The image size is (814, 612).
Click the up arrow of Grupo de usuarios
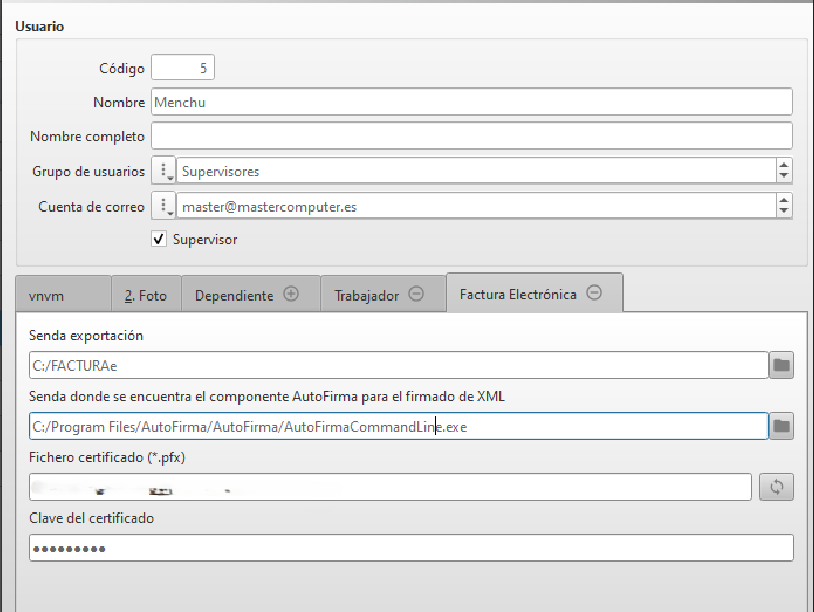click(784, 166)
